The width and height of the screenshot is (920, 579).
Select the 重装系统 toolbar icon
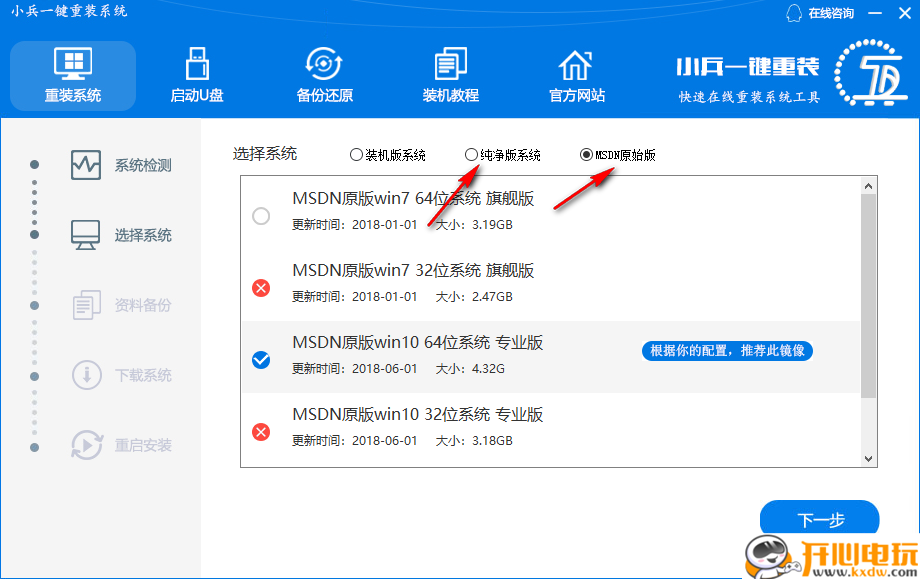pyautogui.click(x=71, y=75)
